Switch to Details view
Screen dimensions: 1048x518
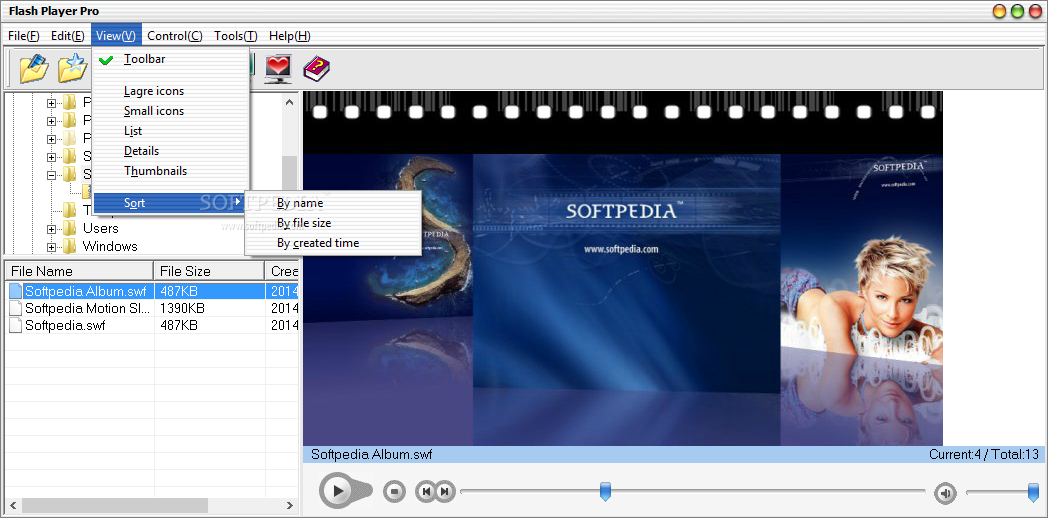(x=170, y=151)
